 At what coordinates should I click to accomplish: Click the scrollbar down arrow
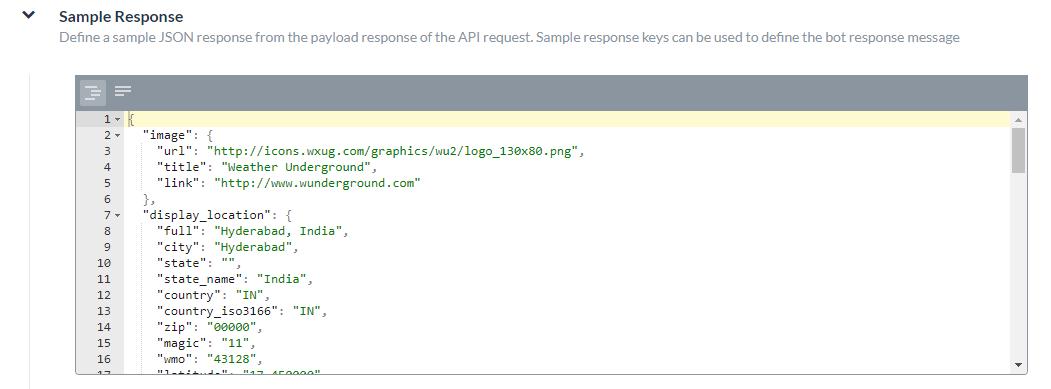click(x=1019, y=365)
